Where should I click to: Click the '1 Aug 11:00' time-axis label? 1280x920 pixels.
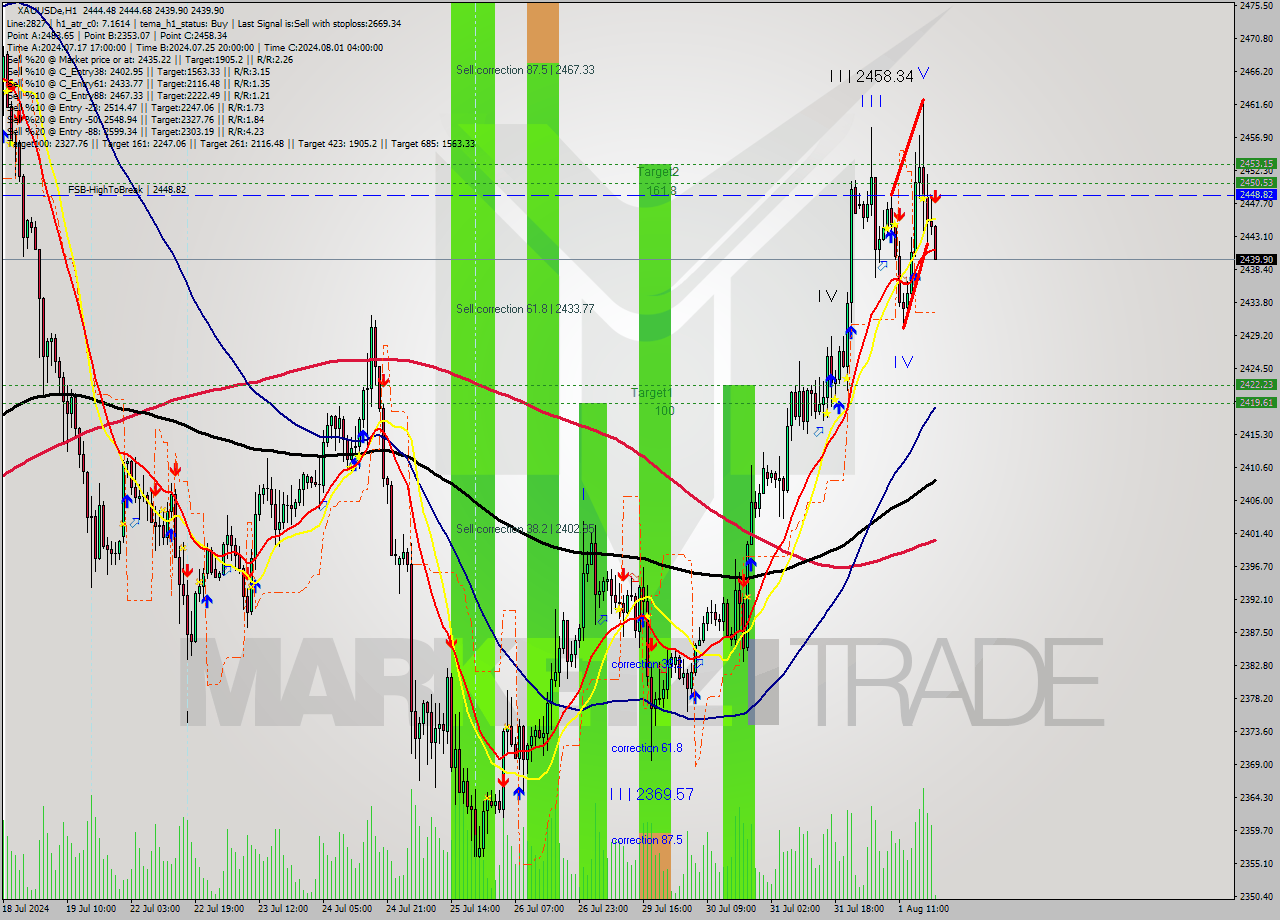[925, 909]
